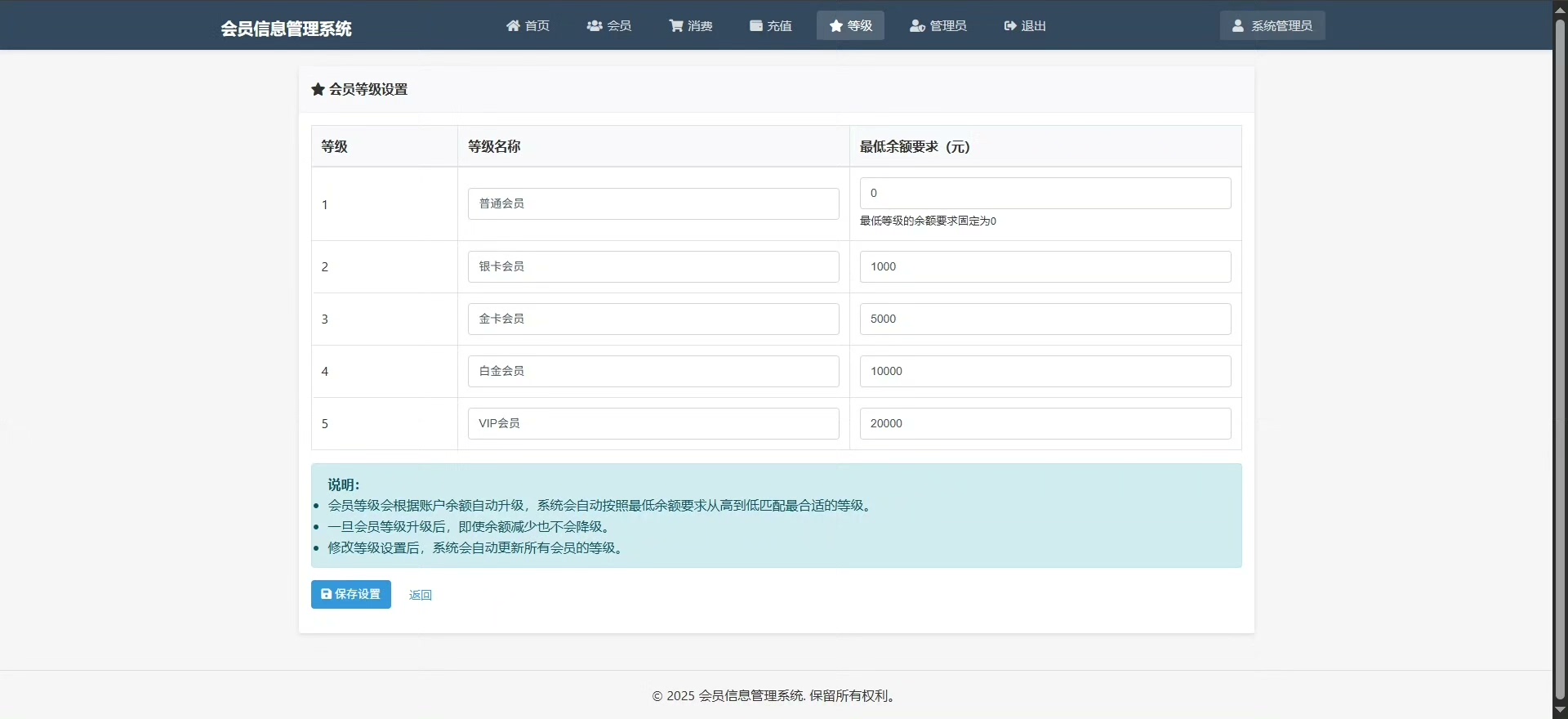
Task: Focus the 20000 minimum balance input
Action: tap(1045, 423)
